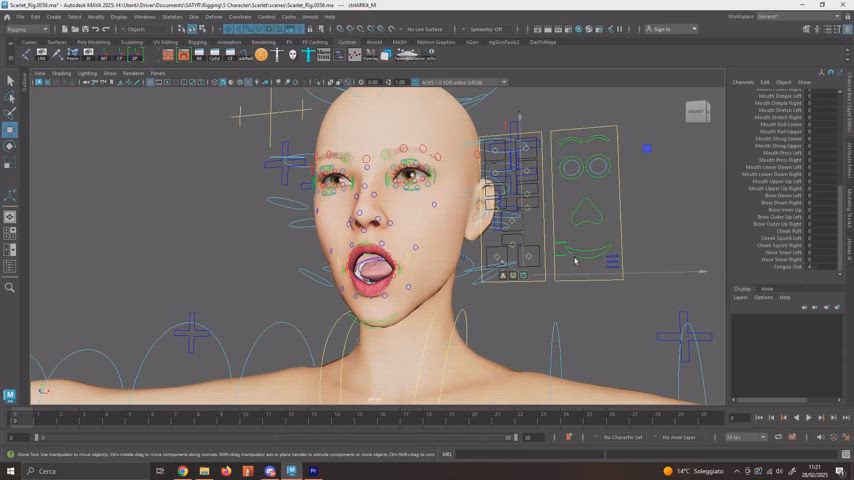Viewport: 854px width, 480px height.
Task: Expand the Symmetry: Off dropdown
Action: [x=488, y=29]
